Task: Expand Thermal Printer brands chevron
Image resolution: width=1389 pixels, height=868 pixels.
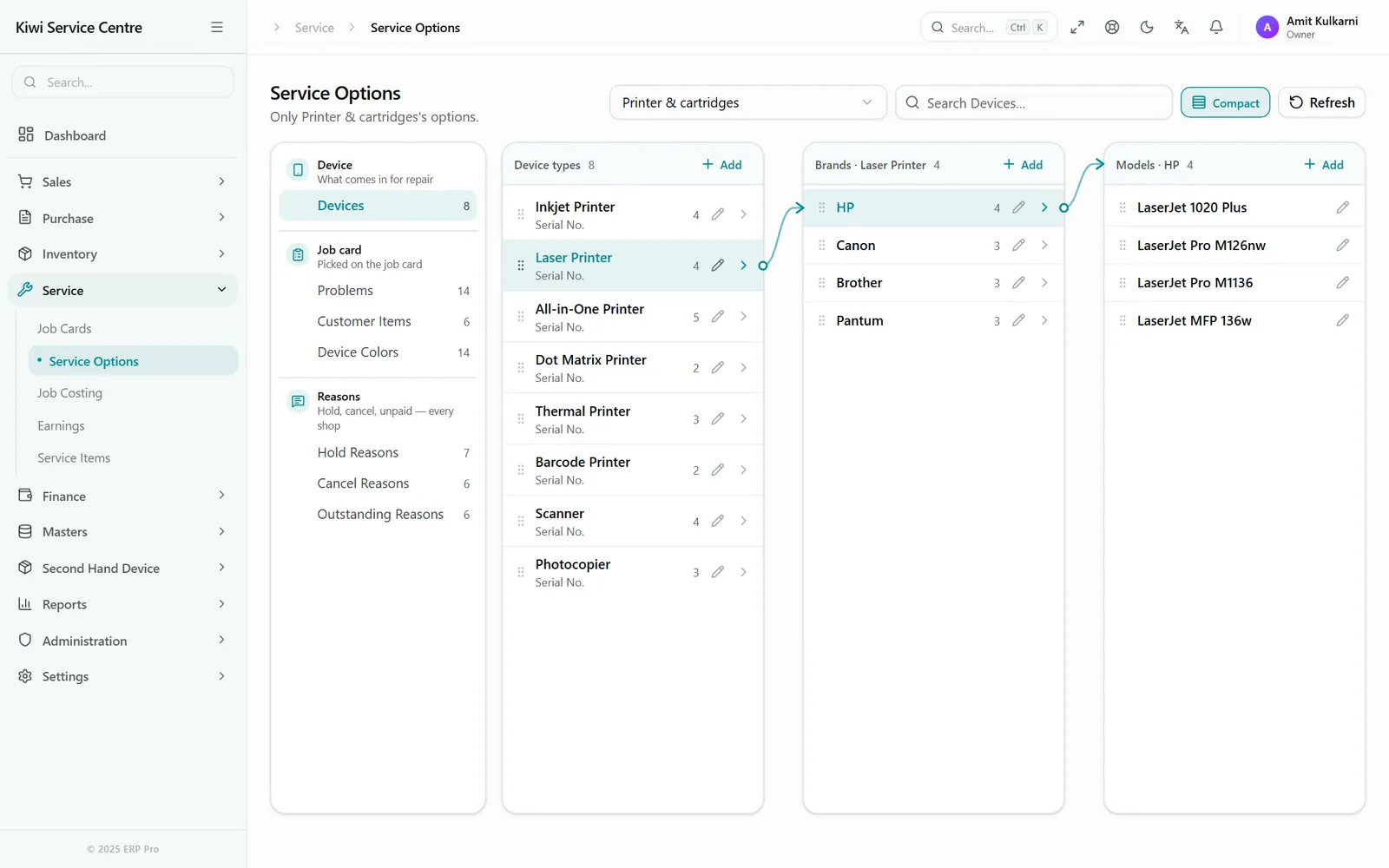Action: point(744,418)
